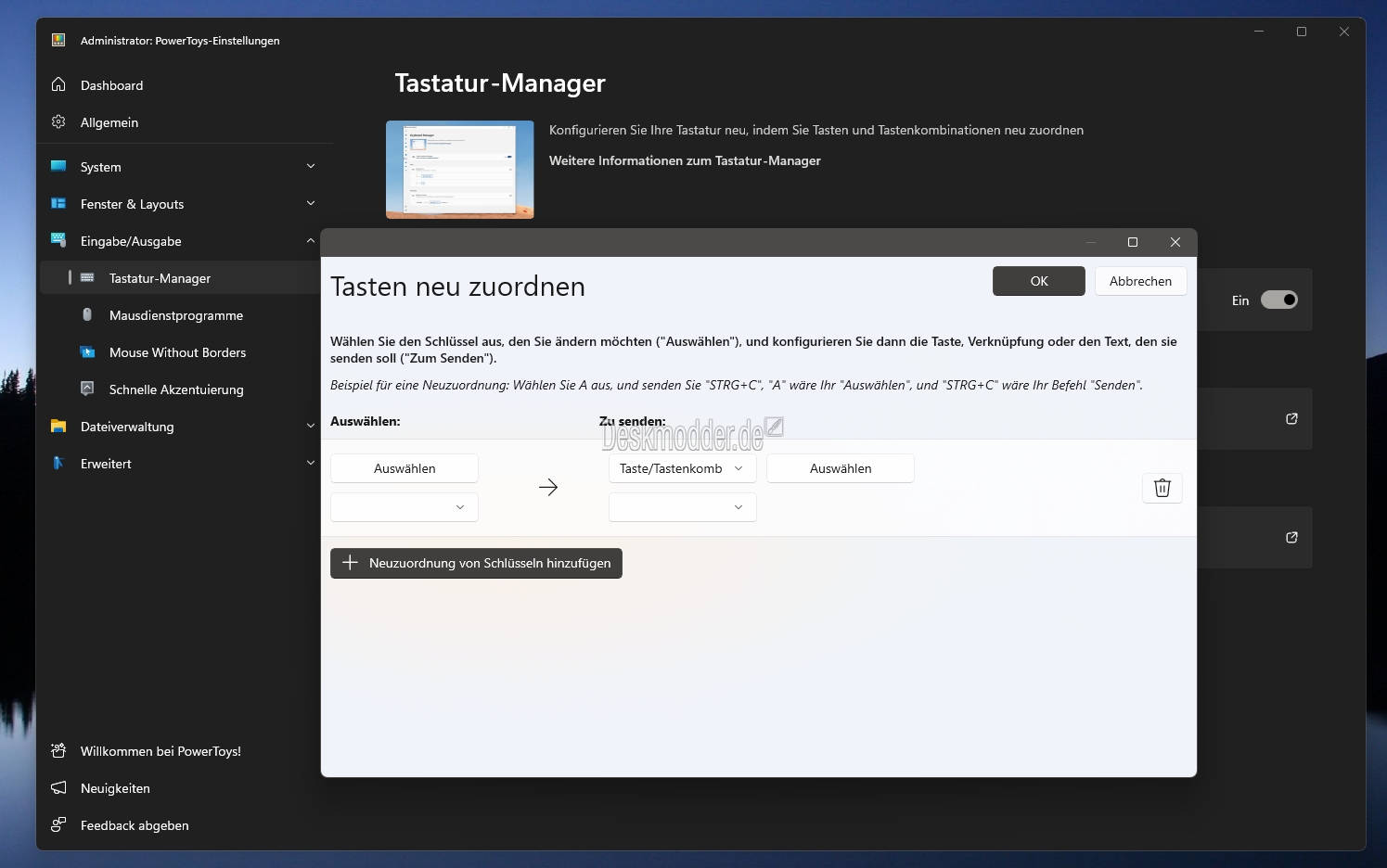Image resolution: width=1387 pixels, height=868 pixels.
Task: Click the Neuigkeiten megaphone icon
Action: (x=58, y=787)
